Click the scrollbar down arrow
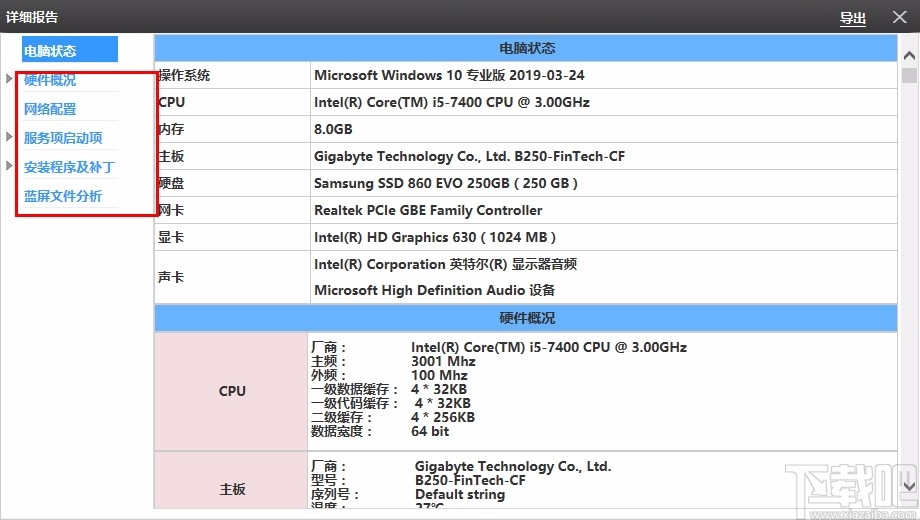 coord(909,486)
